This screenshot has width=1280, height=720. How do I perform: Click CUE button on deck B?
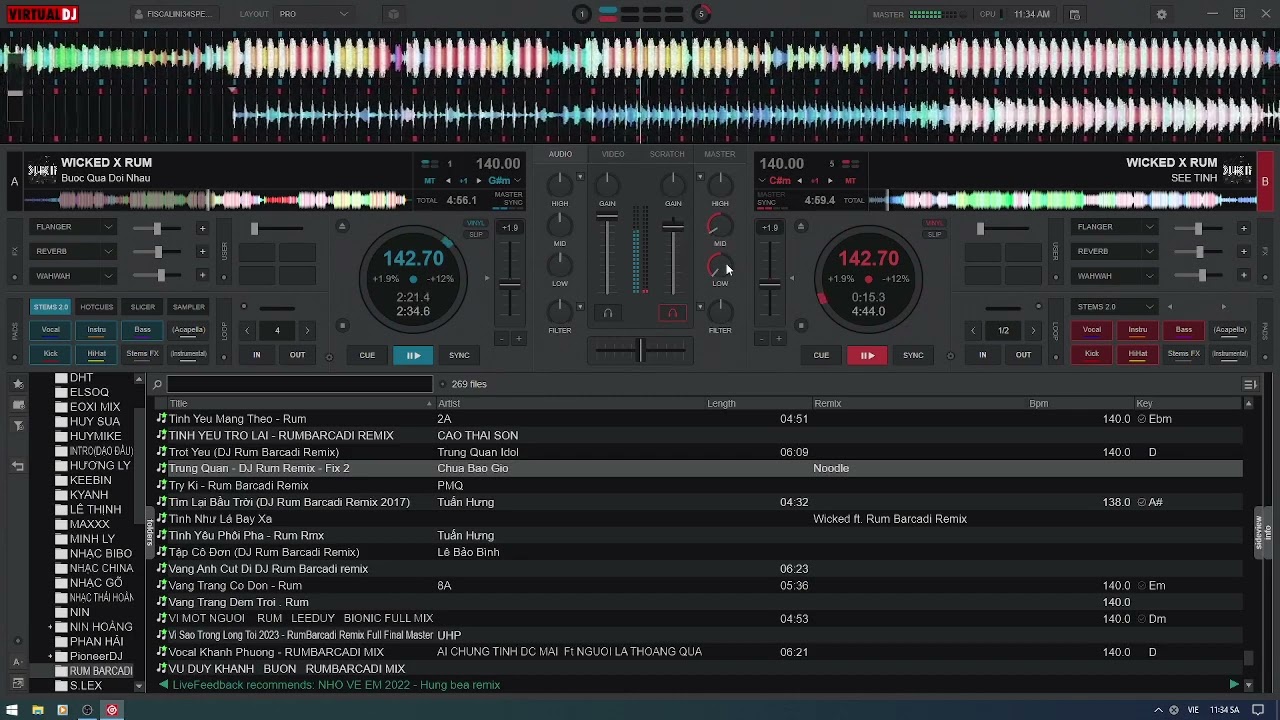[821, 355]
